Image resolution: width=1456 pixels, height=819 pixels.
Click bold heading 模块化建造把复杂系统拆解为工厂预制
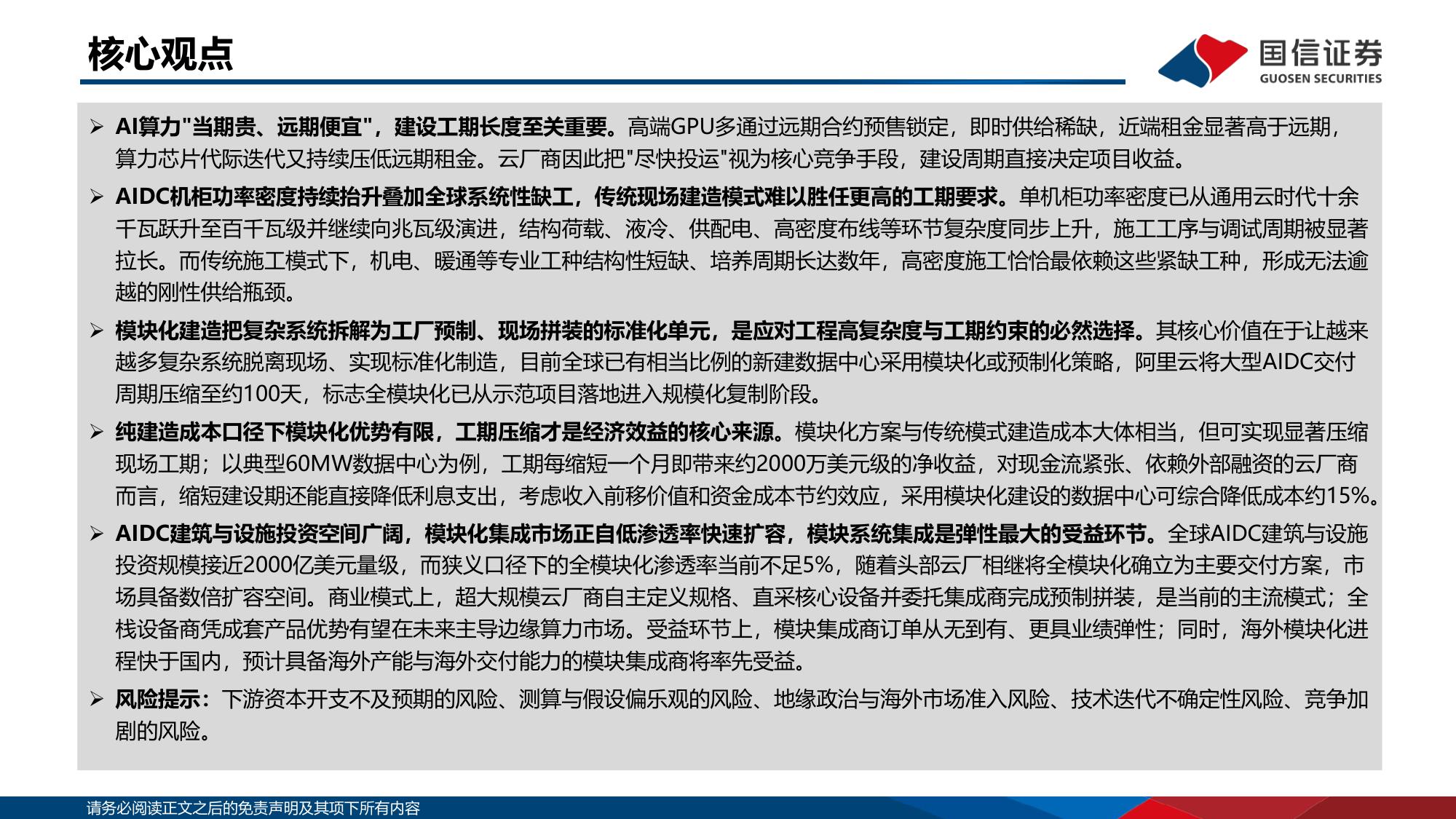click(296, 331)
